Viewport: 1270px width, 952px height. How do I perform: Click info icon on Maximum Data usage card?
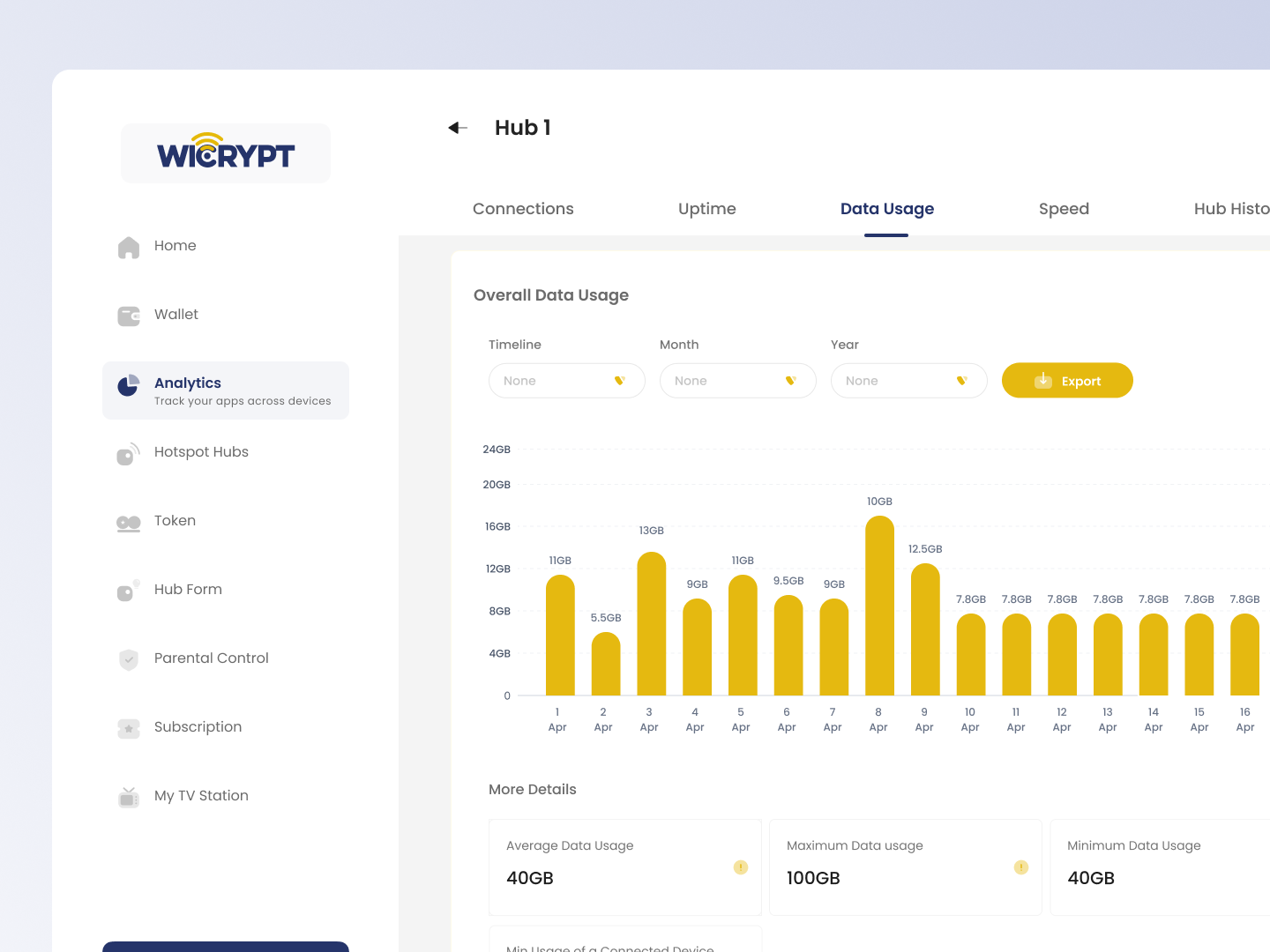point(1021,867)
